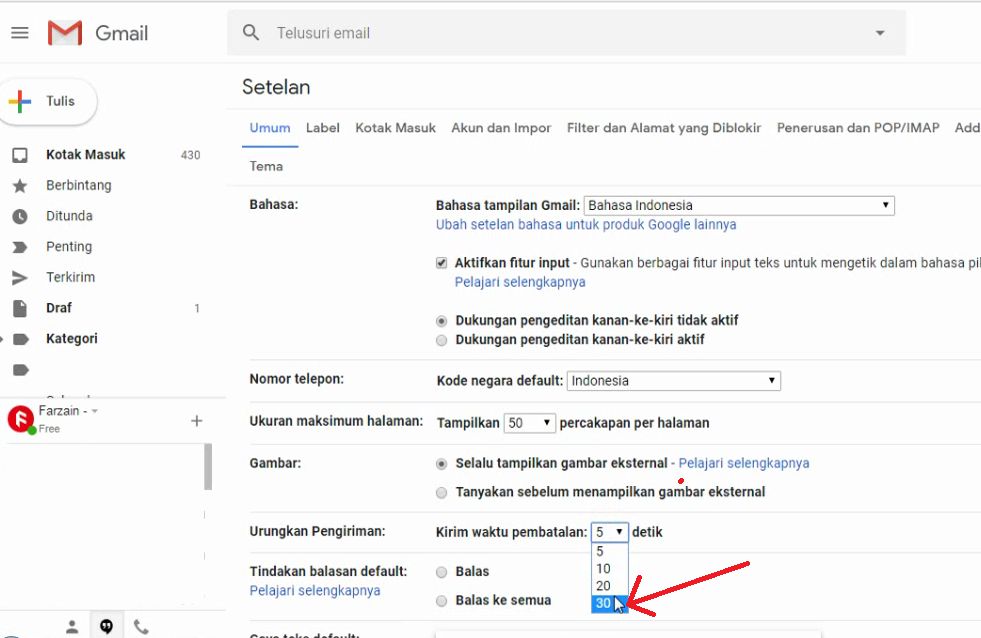Open Farzain status dropdown arrow
This screenshot has width=981, height=638.
(x=94, y=411)
